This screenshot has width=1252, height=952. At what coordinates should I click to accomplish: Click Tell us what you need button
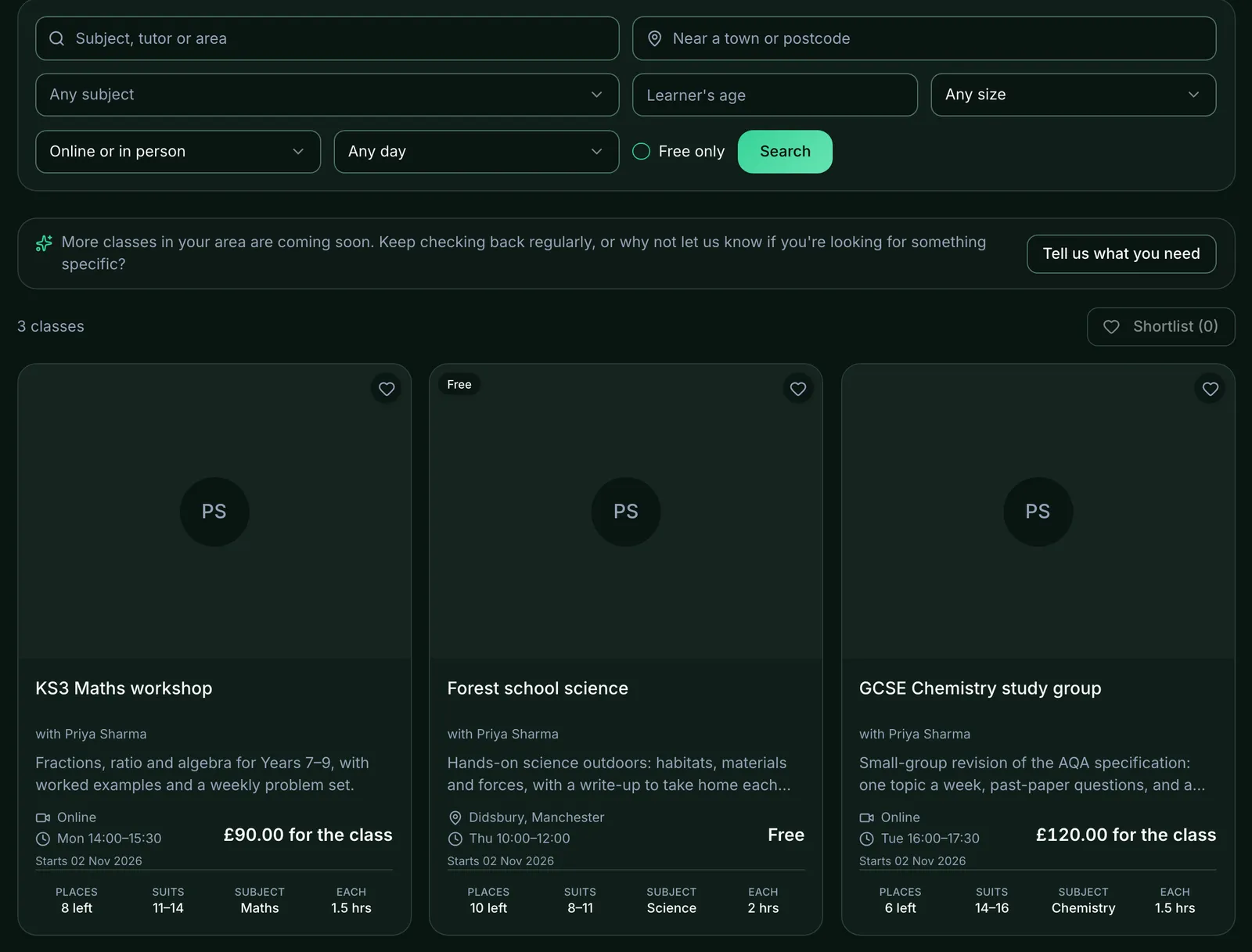click(x=1121, y=254)
